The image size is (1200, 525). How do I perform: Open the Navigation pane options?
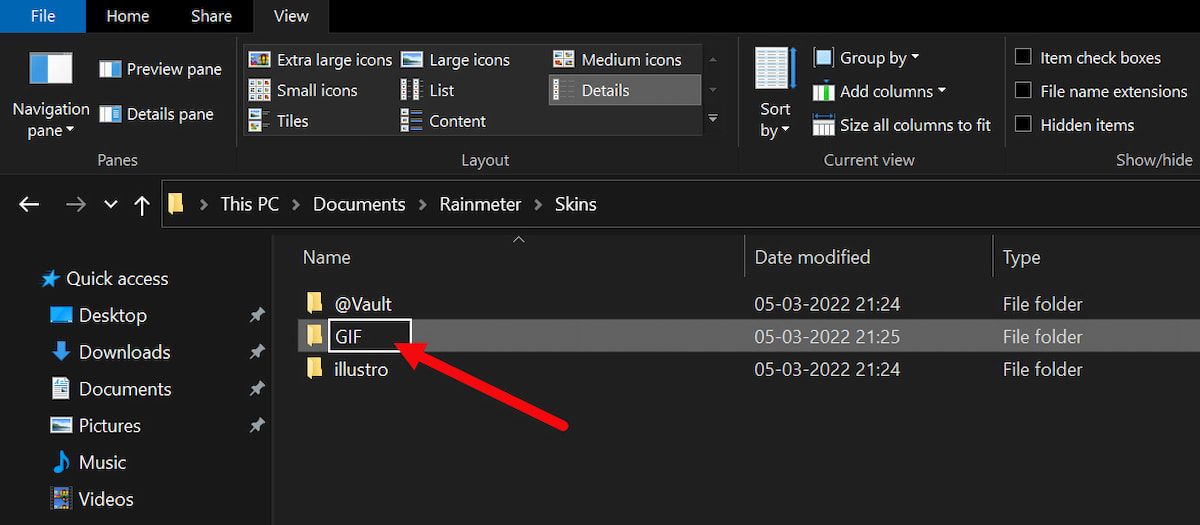tap(50, 92)
